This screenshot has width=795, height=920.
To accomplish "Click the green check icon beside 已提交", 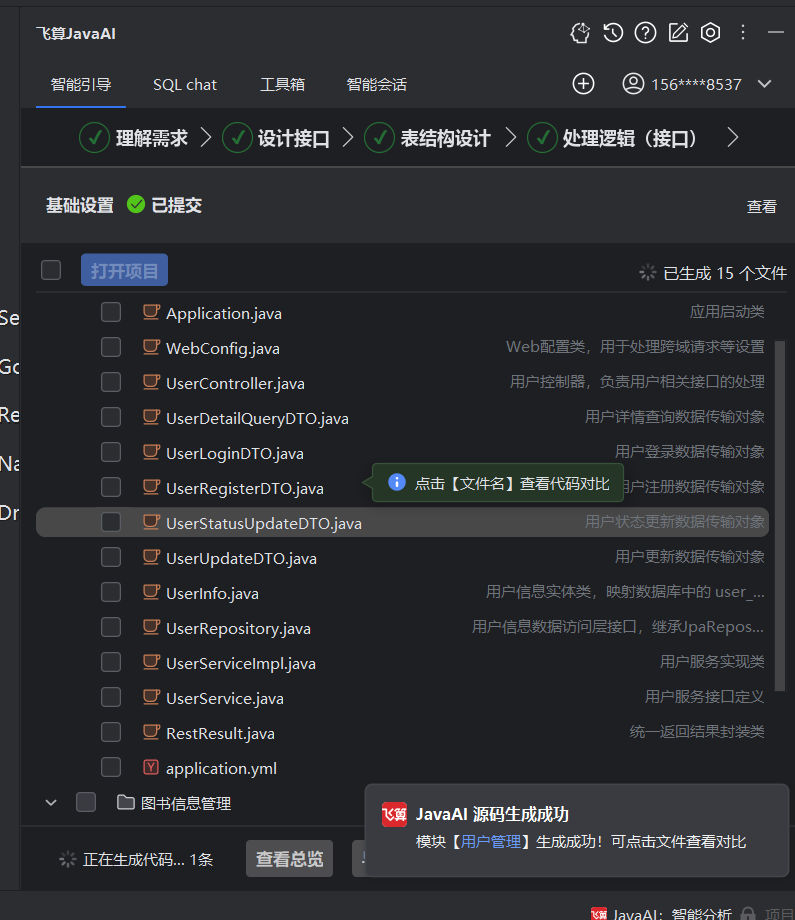I will [136, 205].
